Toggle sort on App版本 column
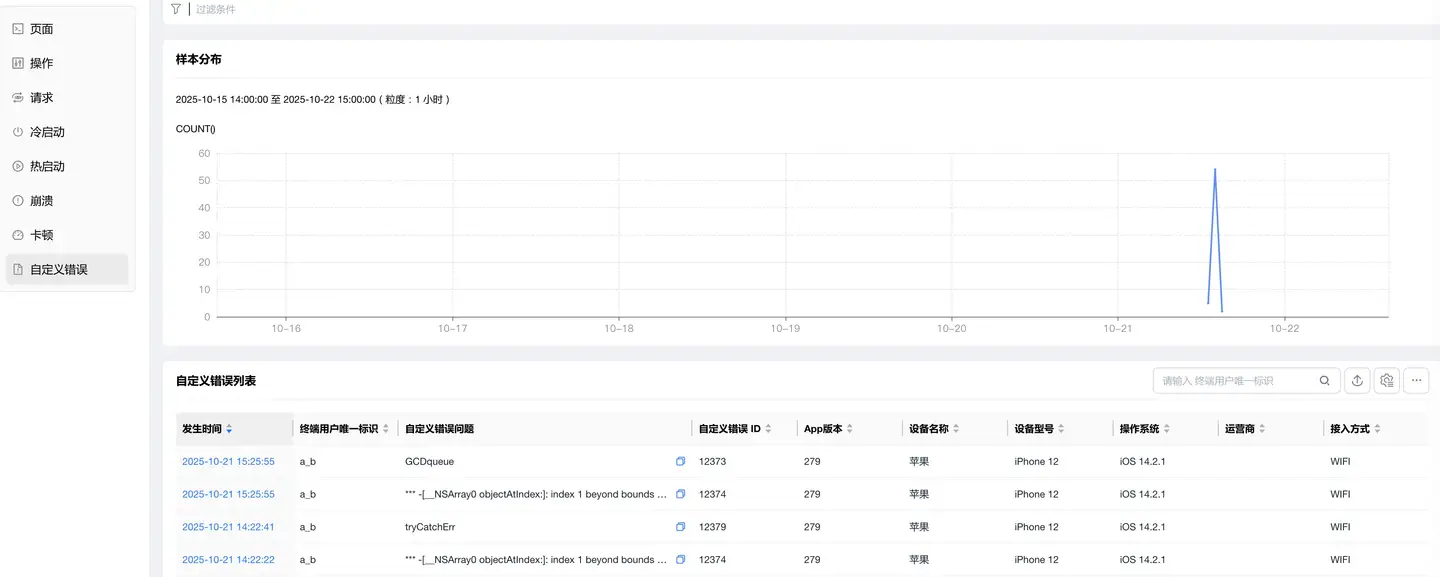The image size is (1440, 577). pyautogui.click(x=850, y=429)
